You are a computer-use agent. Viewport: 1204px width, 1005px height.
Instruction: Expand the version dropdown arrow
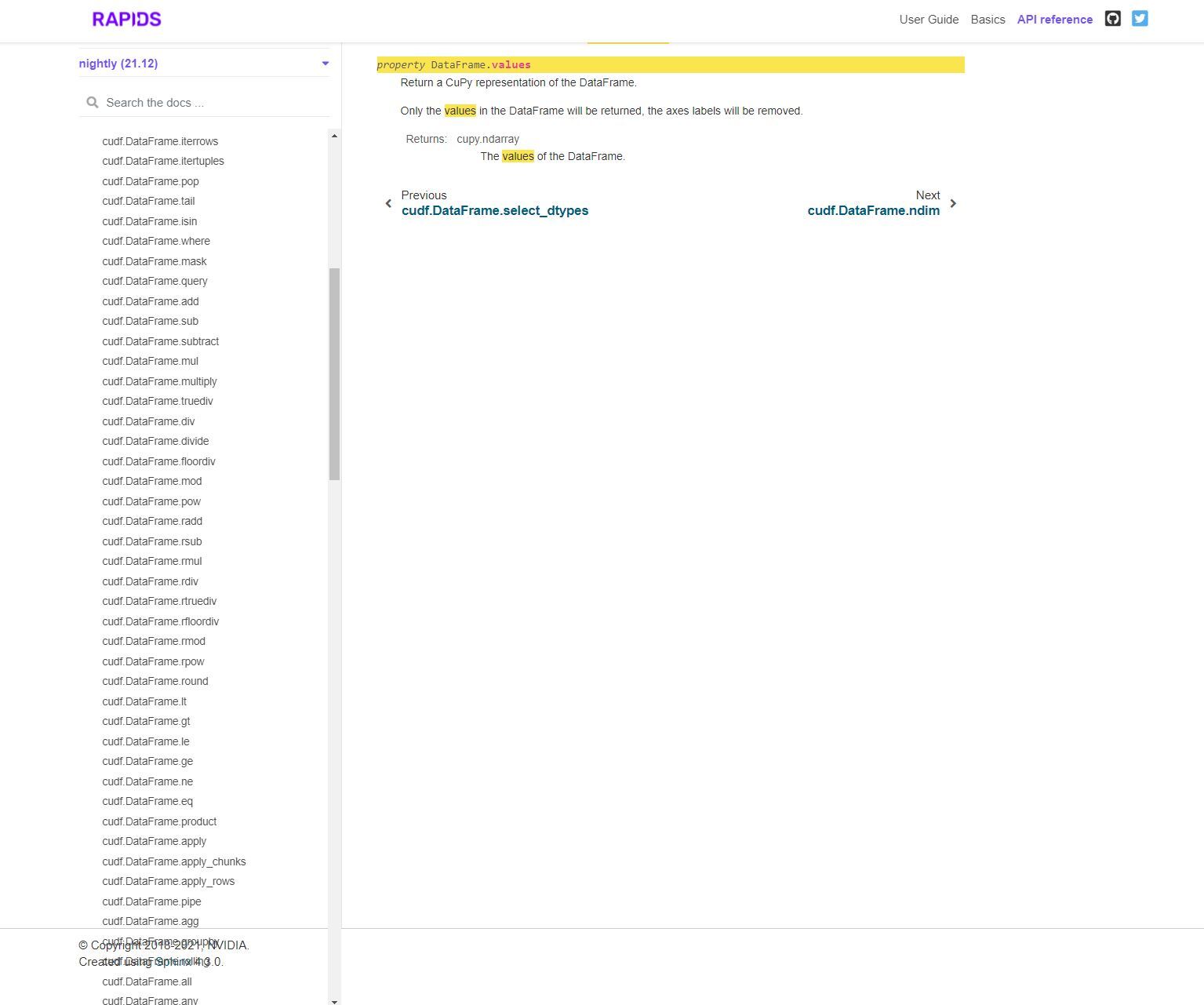325,64
